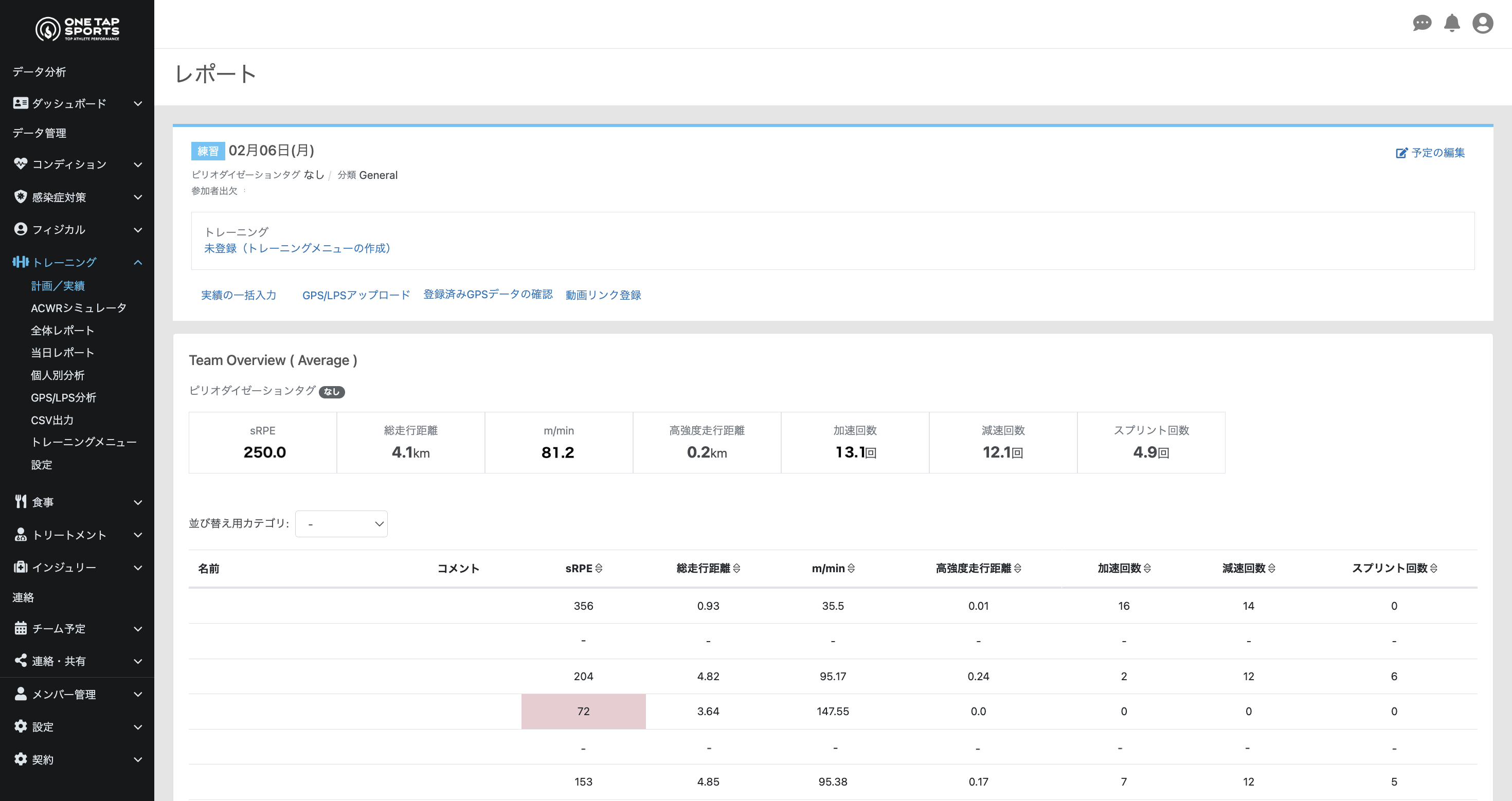Screen dimensions: 1512x801
Task: Click the 食事 utensils icon
Action: (x=21, y=502)
